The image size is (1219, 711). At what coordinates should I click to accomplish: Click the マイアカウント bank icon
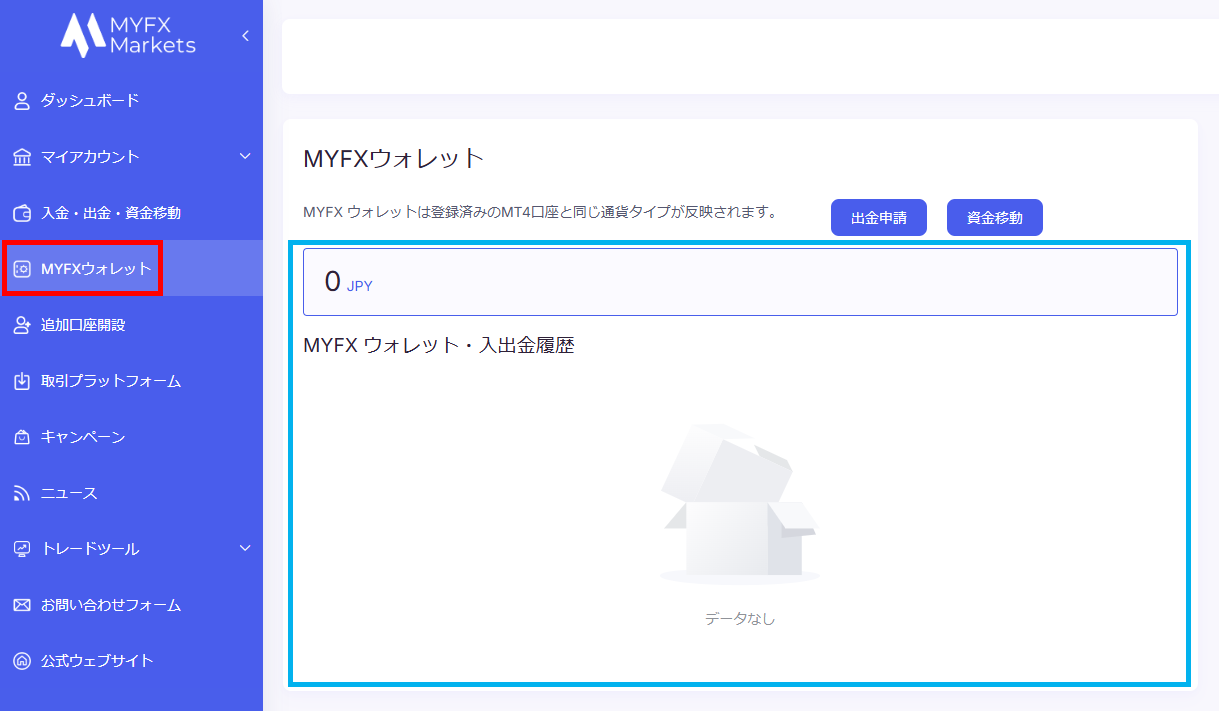point(22,157)
